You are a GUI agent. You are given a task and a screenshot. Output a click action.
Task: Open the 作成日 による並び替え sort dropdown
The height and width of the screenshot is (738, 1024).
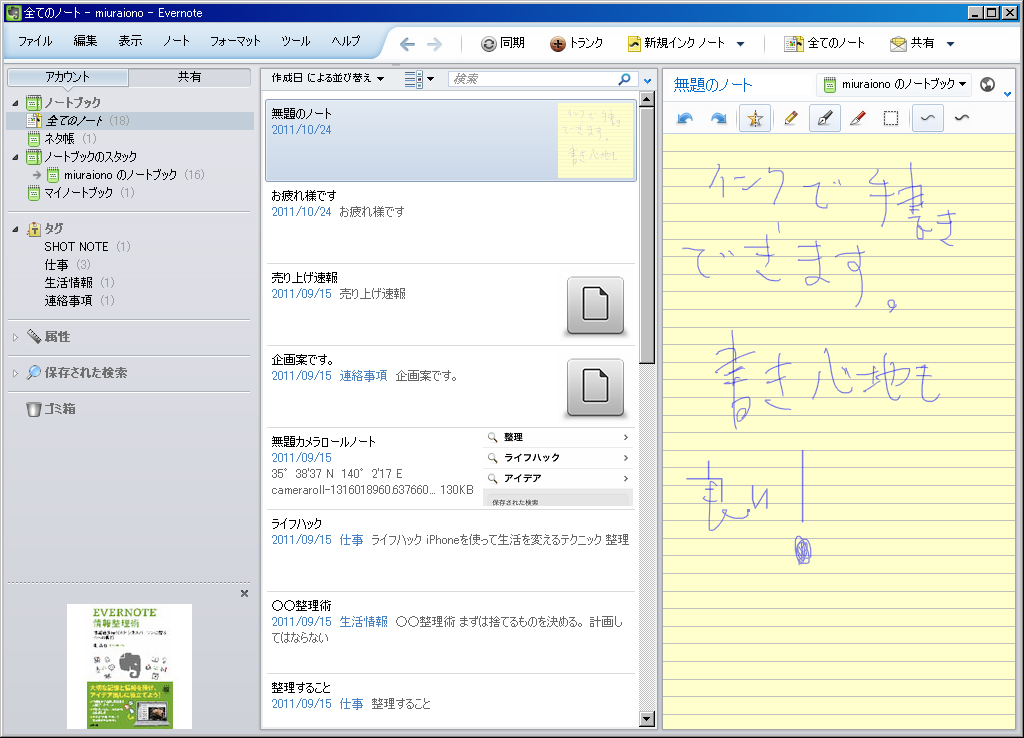click(x=328, y=78)
